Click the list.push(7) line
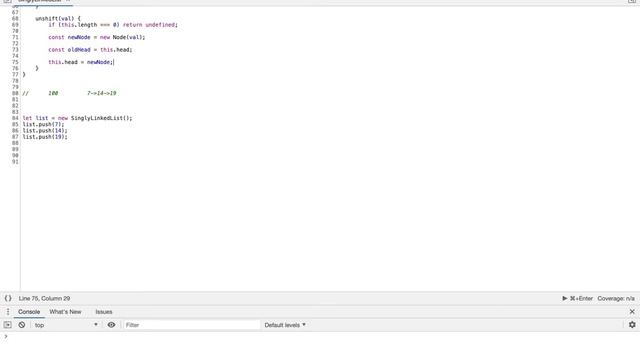 coord(43,124)
